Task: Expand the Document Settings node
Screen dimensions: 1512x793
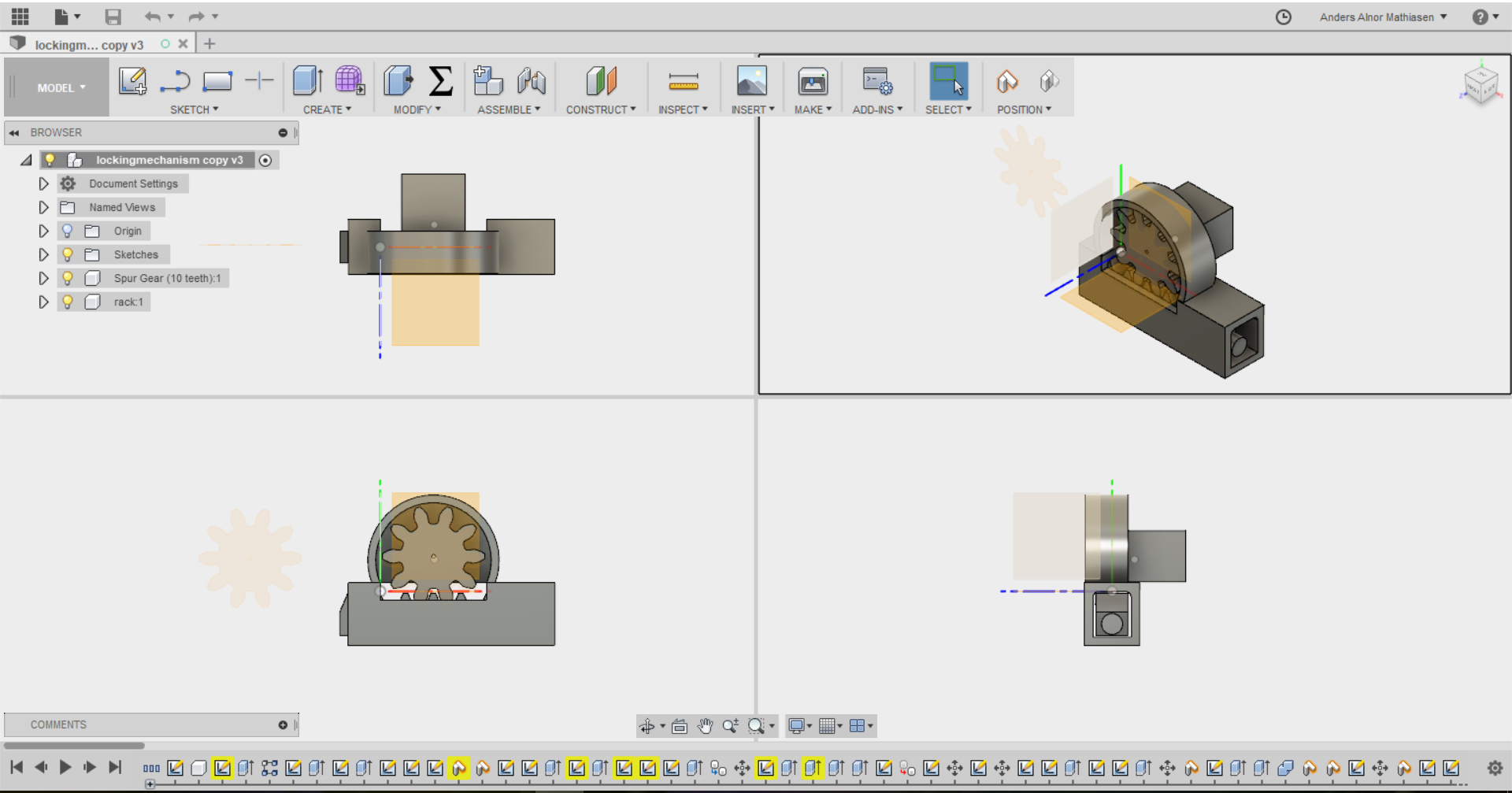Action: 43,183
